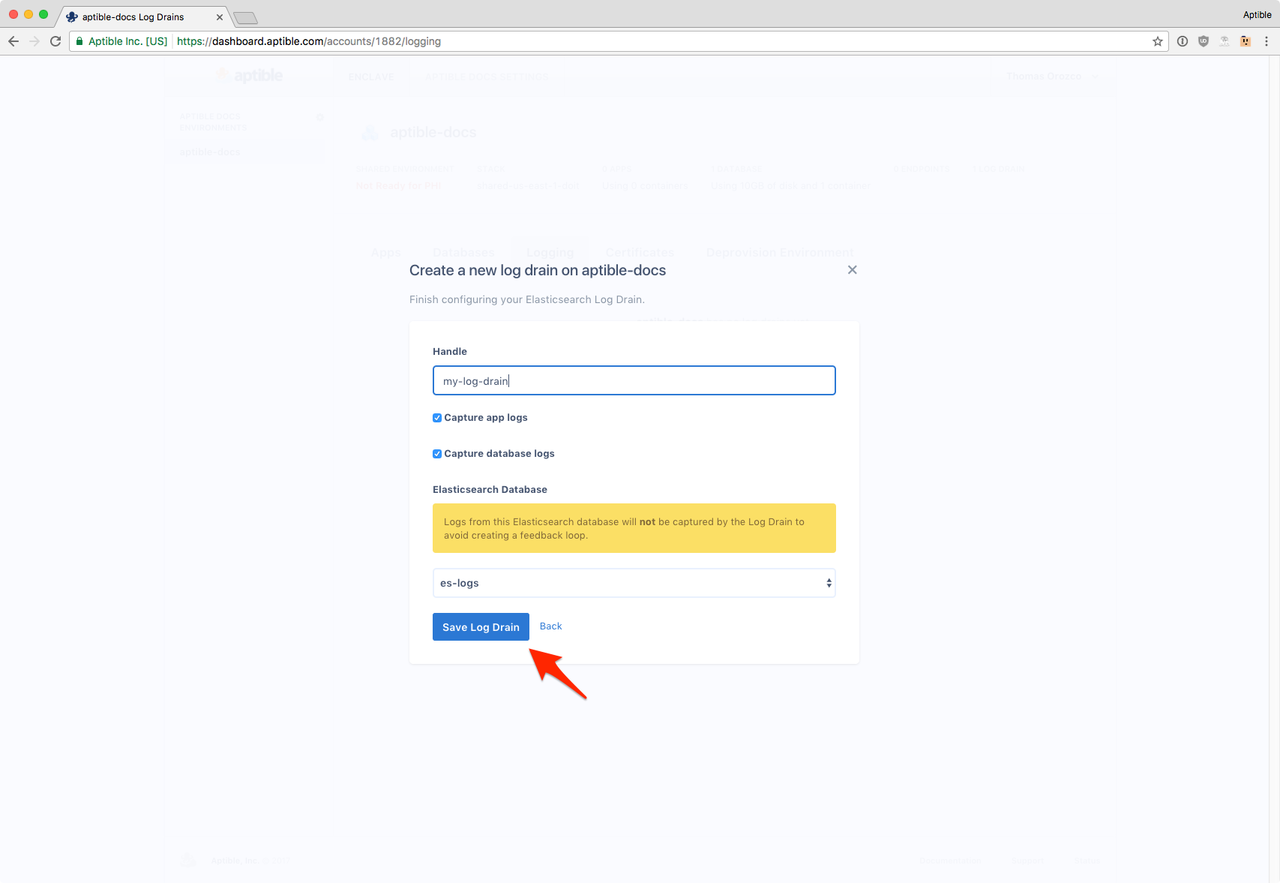Close the new log drain dialog

852,270
